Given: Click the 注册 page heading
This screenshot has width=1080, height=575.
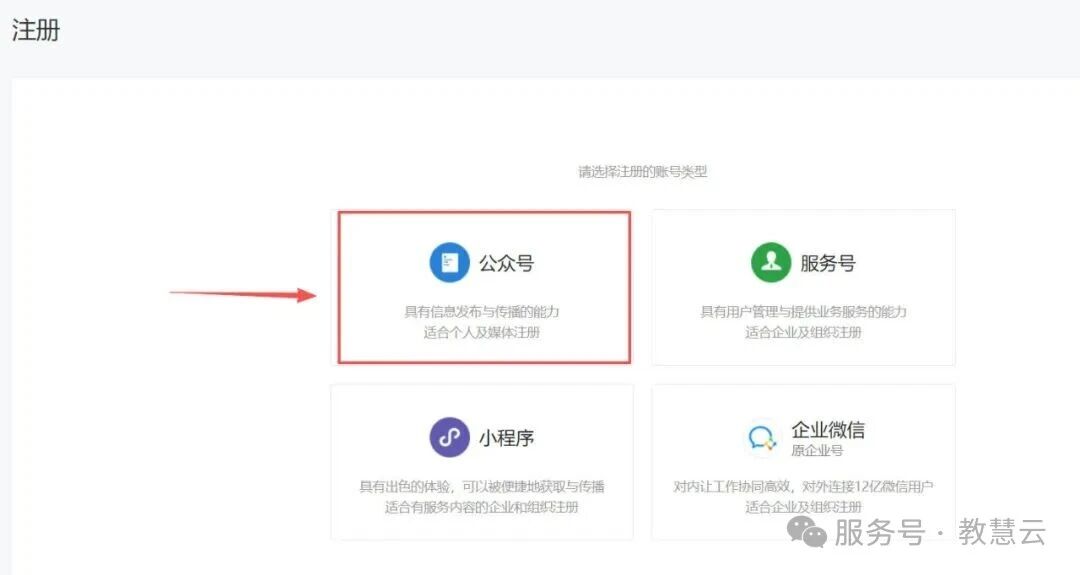Looking at the screenshot, I should pos(36,30).
